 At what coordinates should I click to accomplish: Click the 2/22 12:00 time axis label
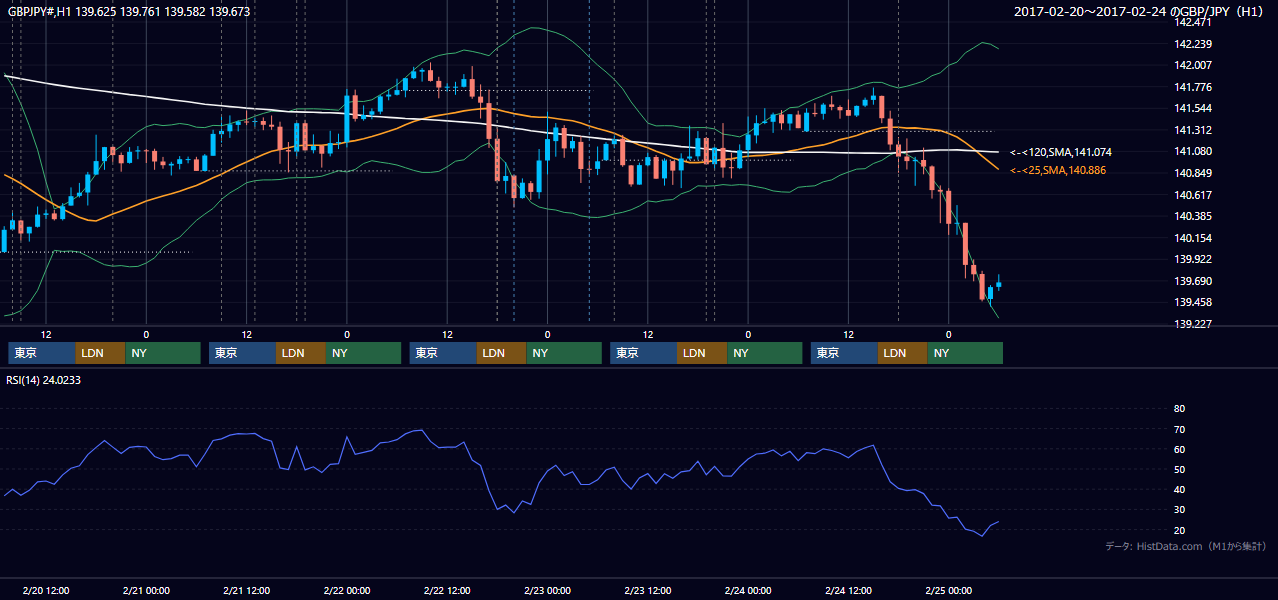click(x=447, y=590)
